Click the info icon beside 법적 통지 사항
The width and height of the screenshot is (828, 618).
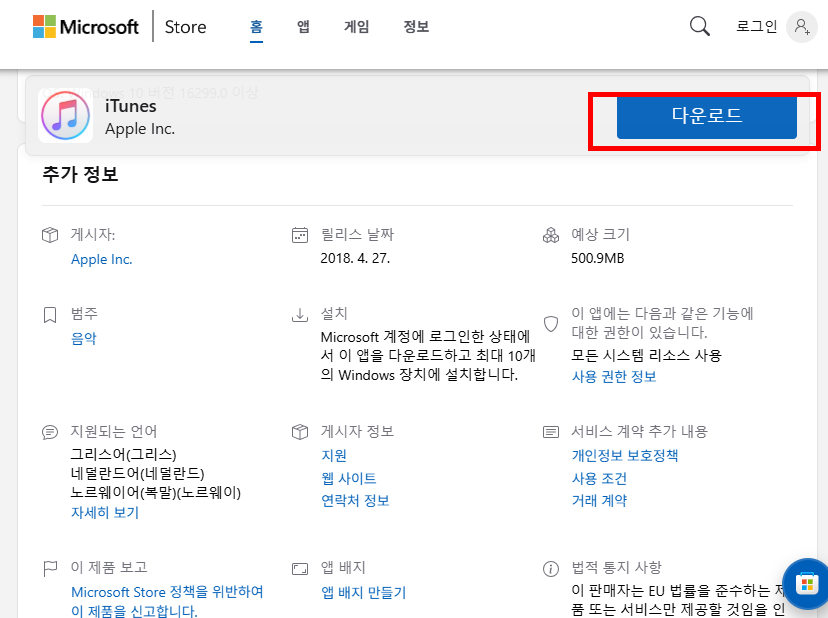[x=551, y=569]
